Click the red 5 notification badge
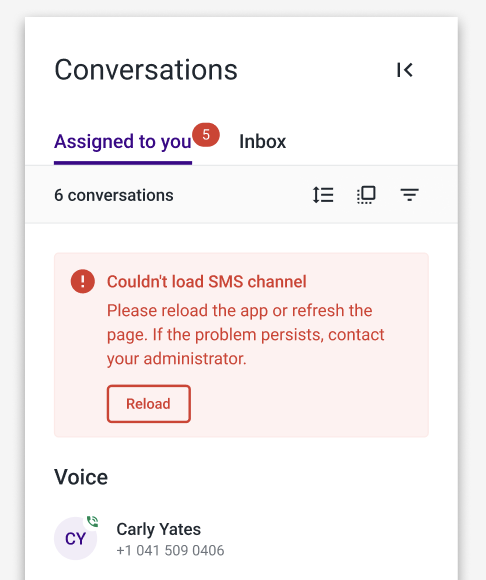The image size is (486, 580). [x=206, y=135]
